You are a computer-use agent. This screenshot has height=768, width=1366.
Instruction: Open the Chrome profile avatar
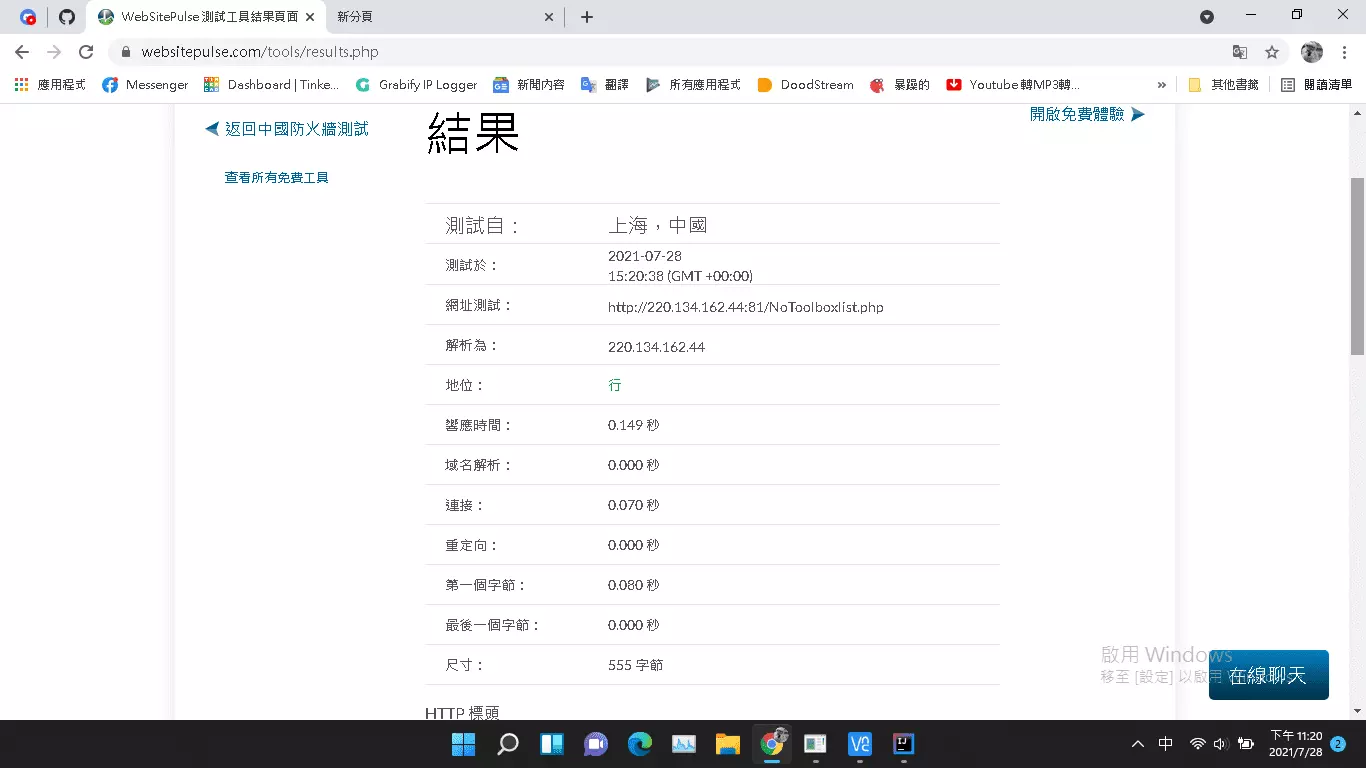pos(1312,52)
